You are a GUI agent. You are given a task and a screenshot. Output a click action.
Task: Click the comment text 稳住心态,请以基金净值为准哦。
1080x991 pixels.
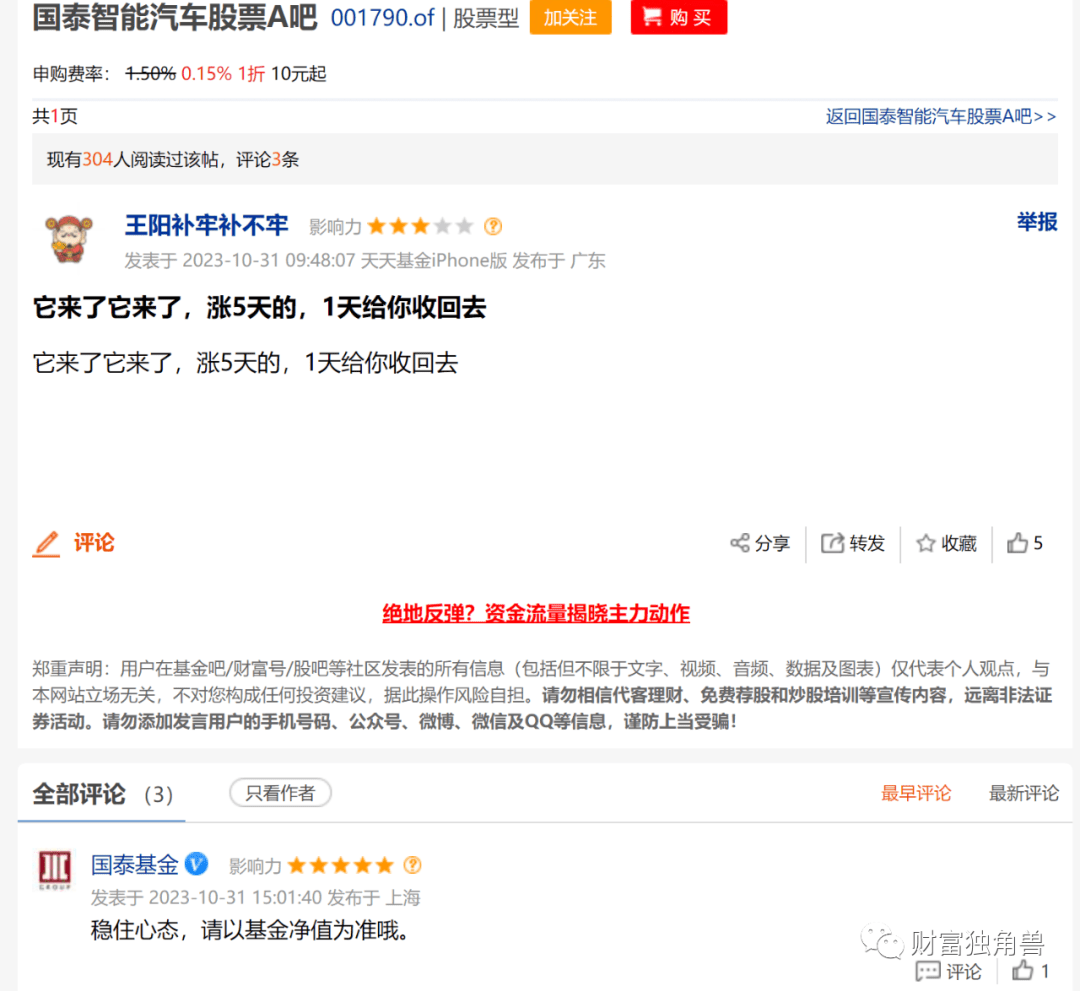click(x=251, y=930)
